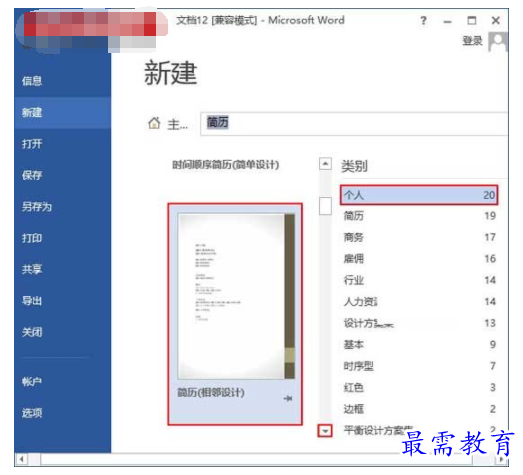Filter by 设计方案 category with 13 items
This screenshot has width=523, height=475.
point(419,323)
